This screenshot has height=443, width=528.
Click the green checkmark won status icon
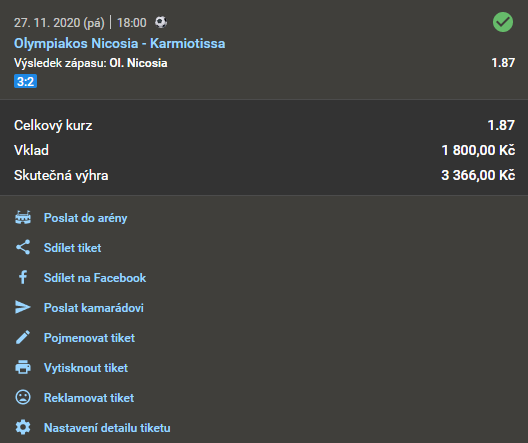pyautogui.click(x=503, y=22)
